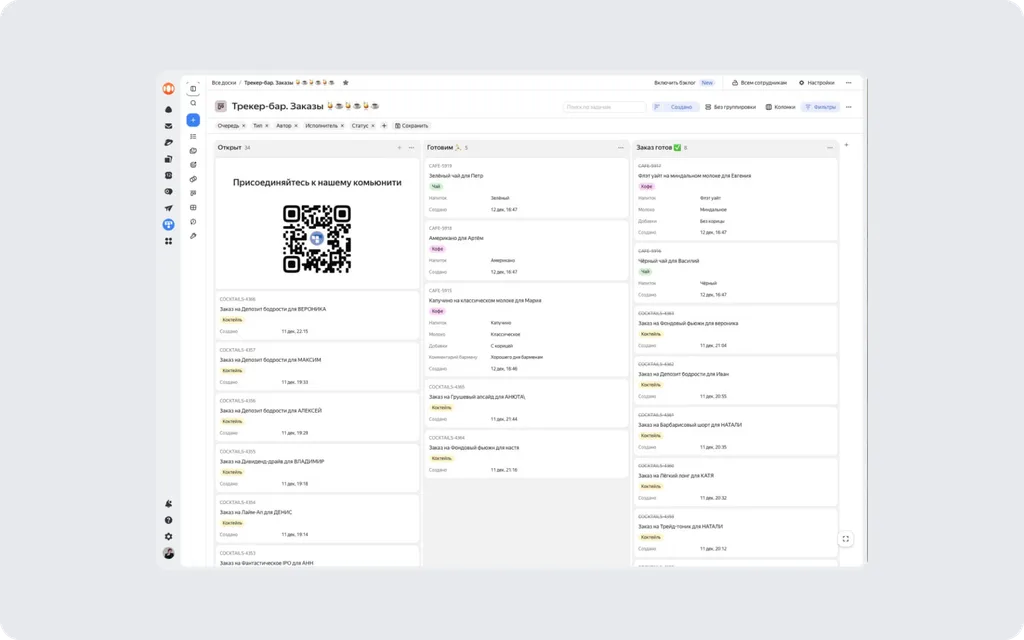This screenshot has height=640, width=1024.
Task: Click the blue plus create-task button
Action: (193, 120)
